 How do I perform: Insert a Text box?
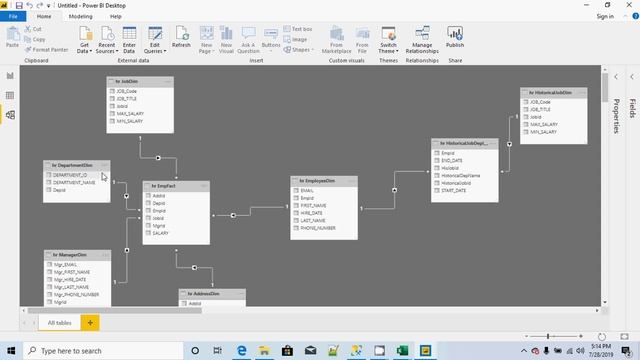[x=298, y=29]
